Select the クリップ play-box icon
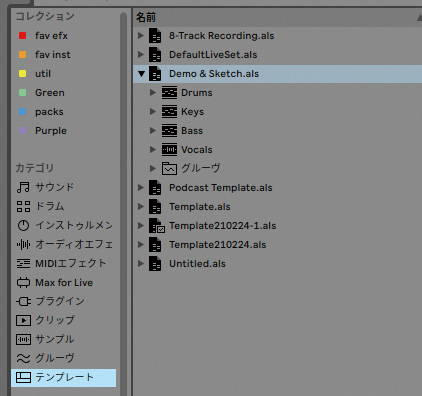 [23, 321]
